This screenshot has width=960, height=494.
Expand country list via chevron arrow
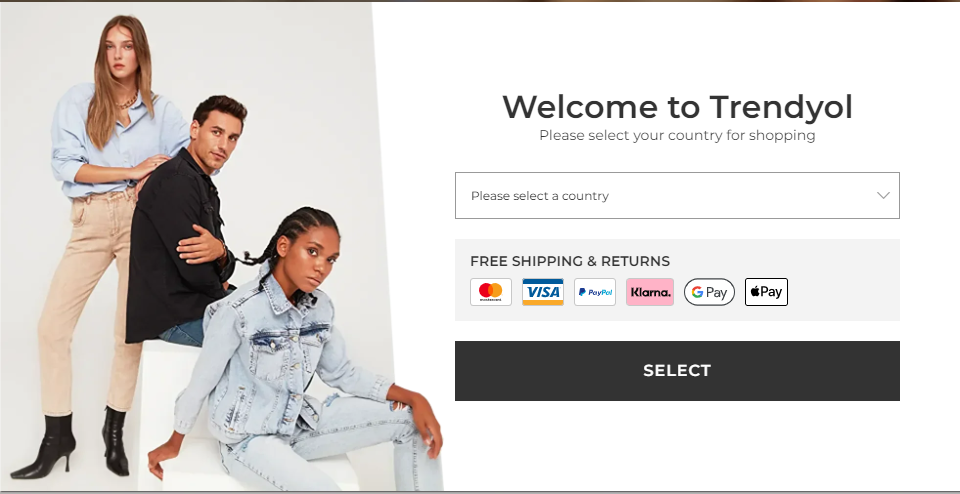[x=882, y=196]
